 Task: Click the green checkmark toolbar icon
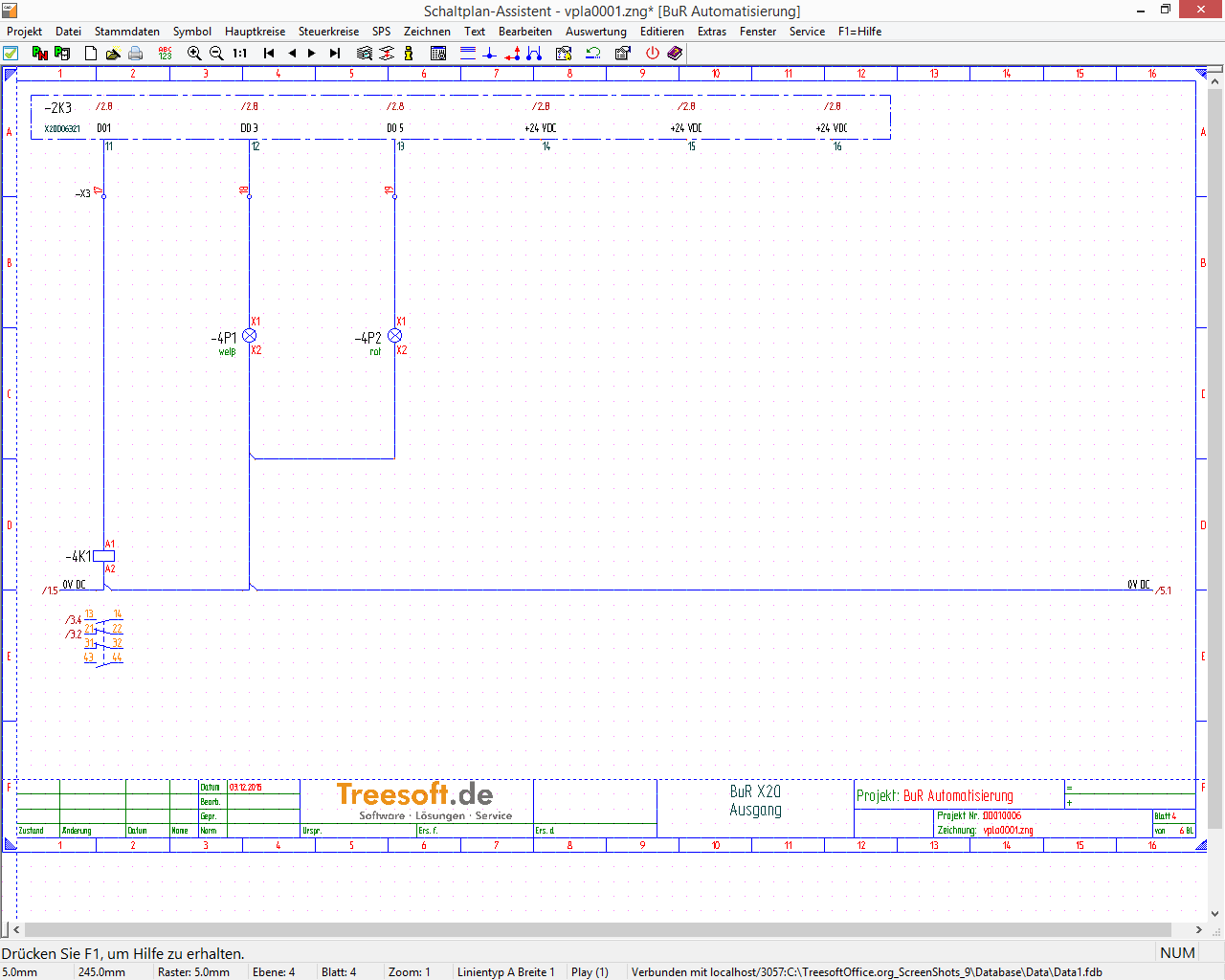(11, 54)
